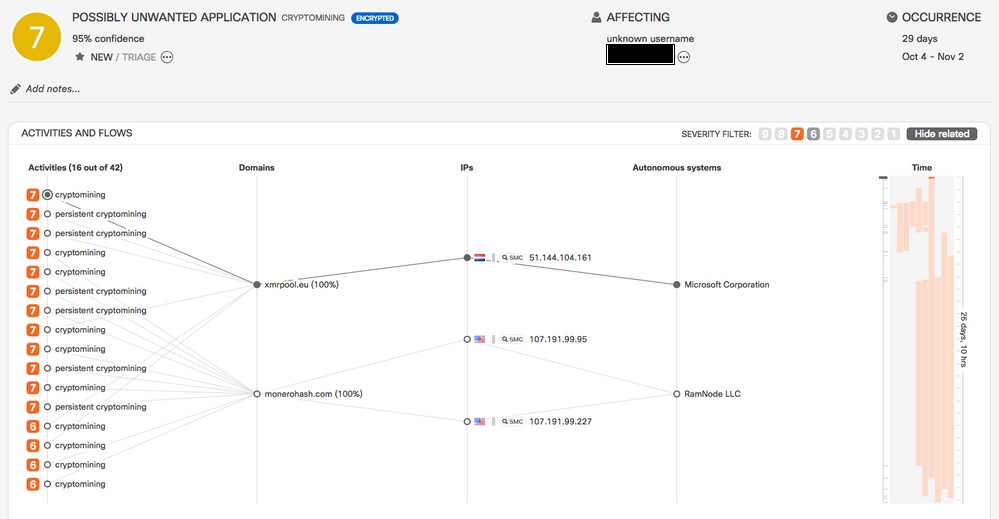The image size is (999, 519).
Task: Click the Netherlands flag next to 51.144.104.161
Action: (x=480, y=258)
